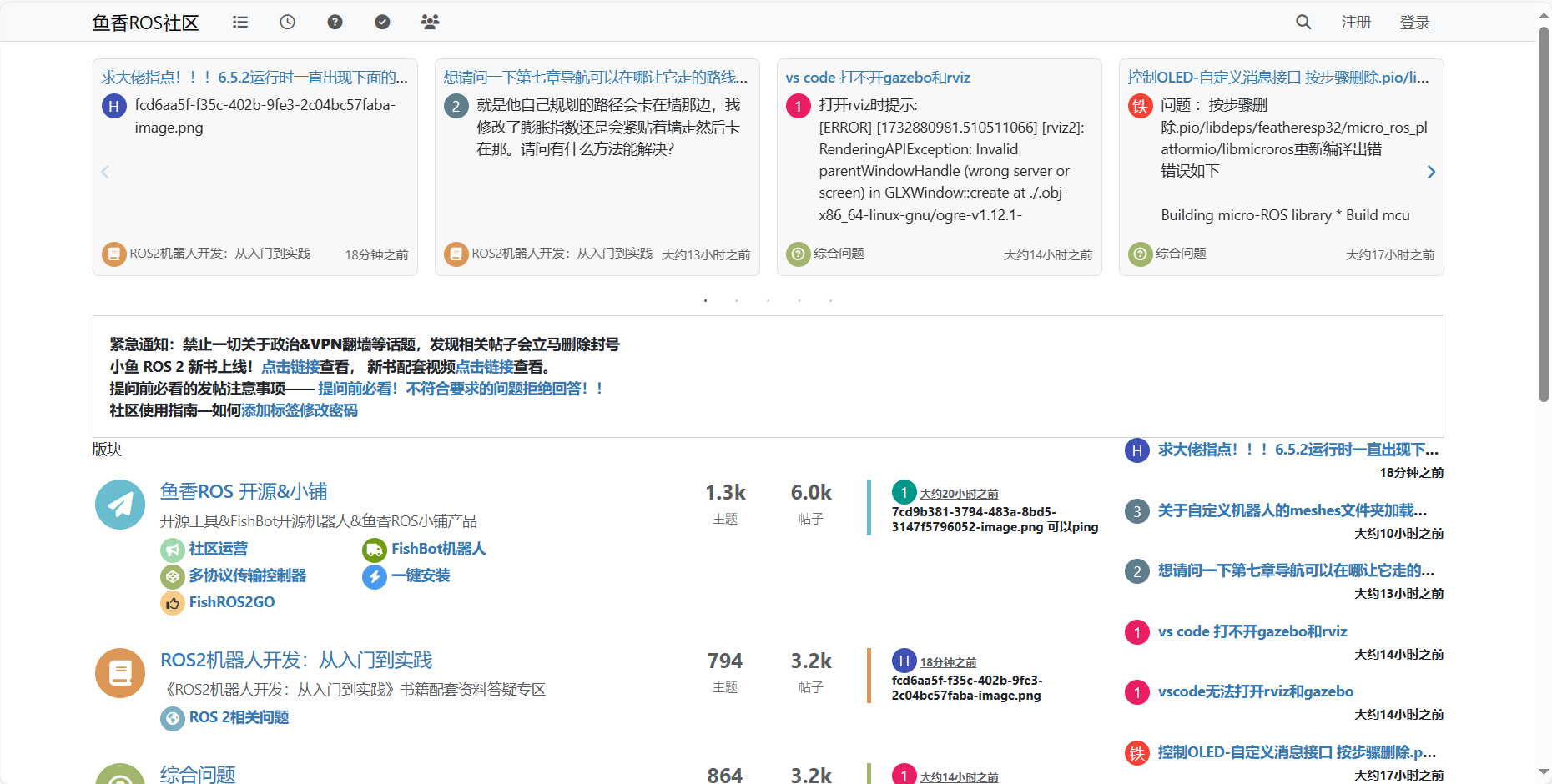The image size is (1552, 784).
Task: Open the FishBot机器人 subcategory
Action: tap(438, 549)
